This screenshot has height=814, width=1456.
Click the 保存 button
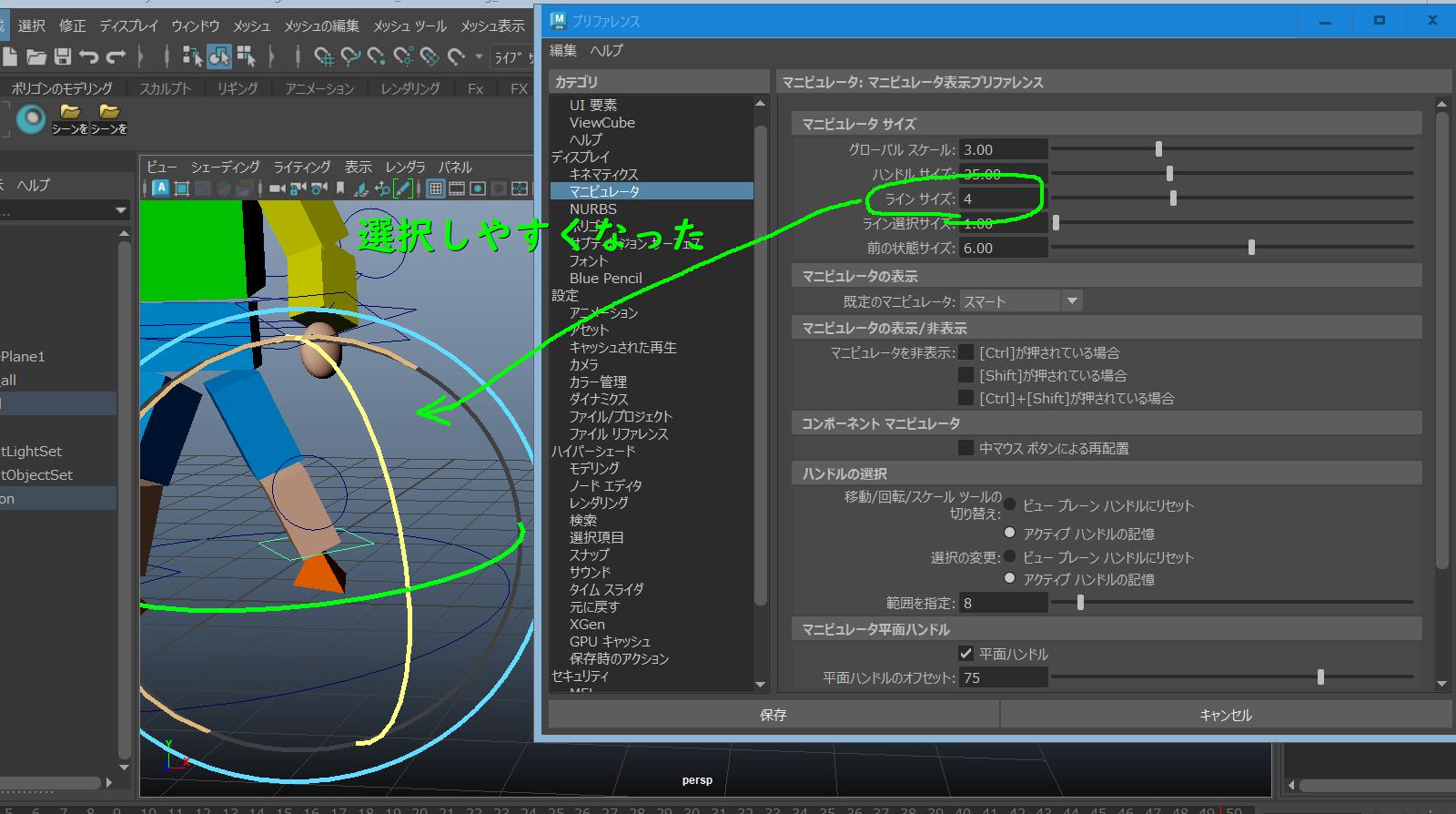(x=773, y=715)
